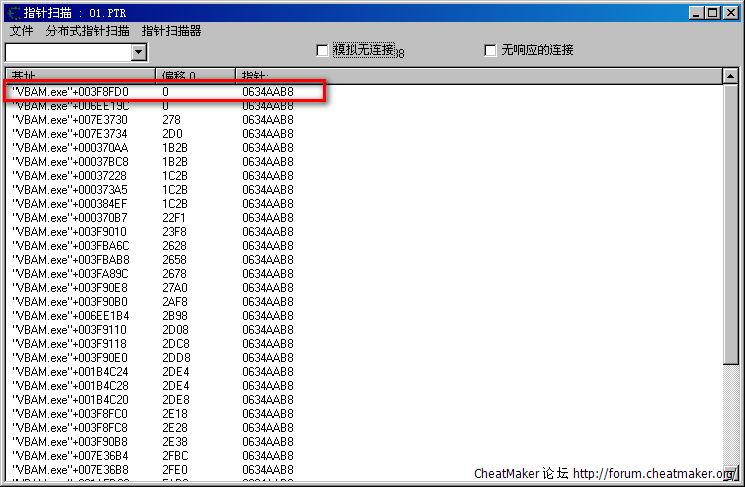Expand the combo box dropdown arrow
The width and height of the screenshot is (745, 487).
tap(138, 52)
